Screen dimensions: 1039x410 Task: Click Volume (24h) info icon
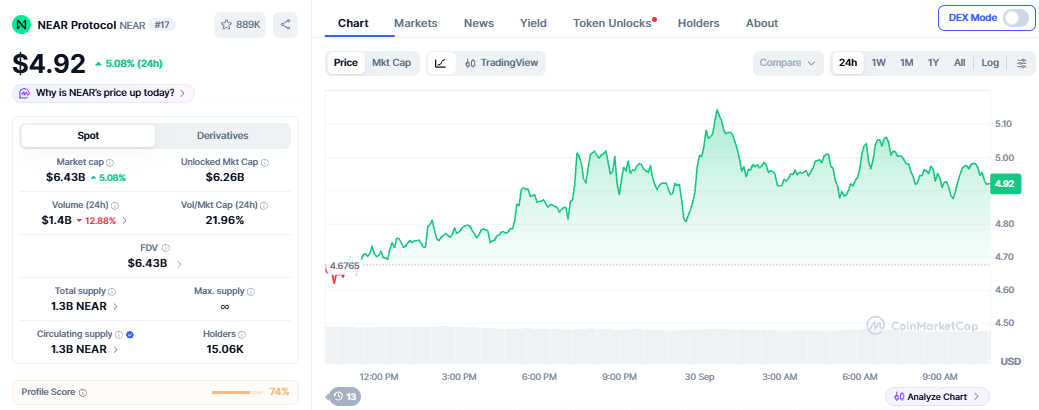click(117, 206)
